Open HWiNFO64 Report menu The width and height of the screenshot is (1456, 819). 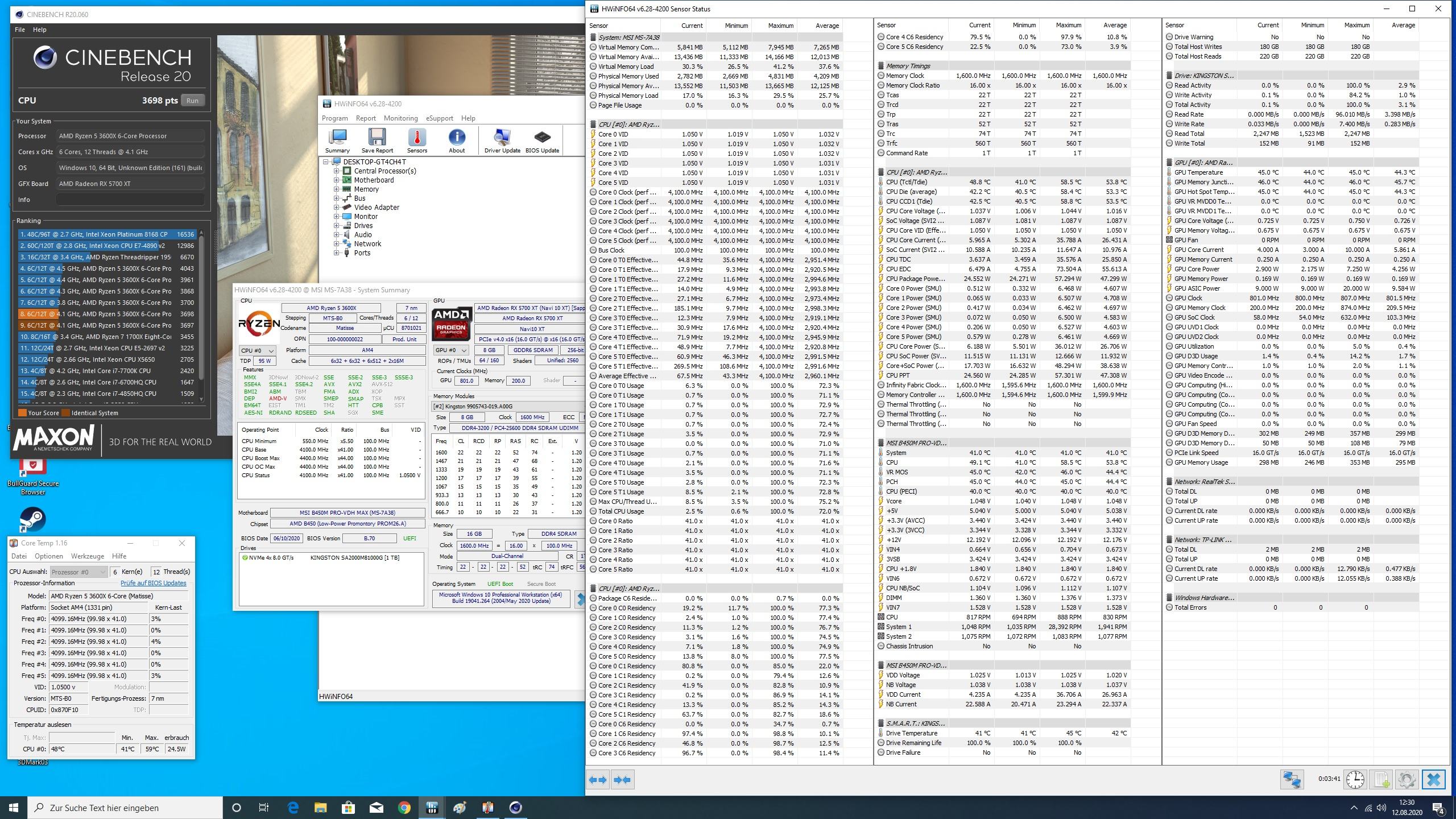[366, 118]
